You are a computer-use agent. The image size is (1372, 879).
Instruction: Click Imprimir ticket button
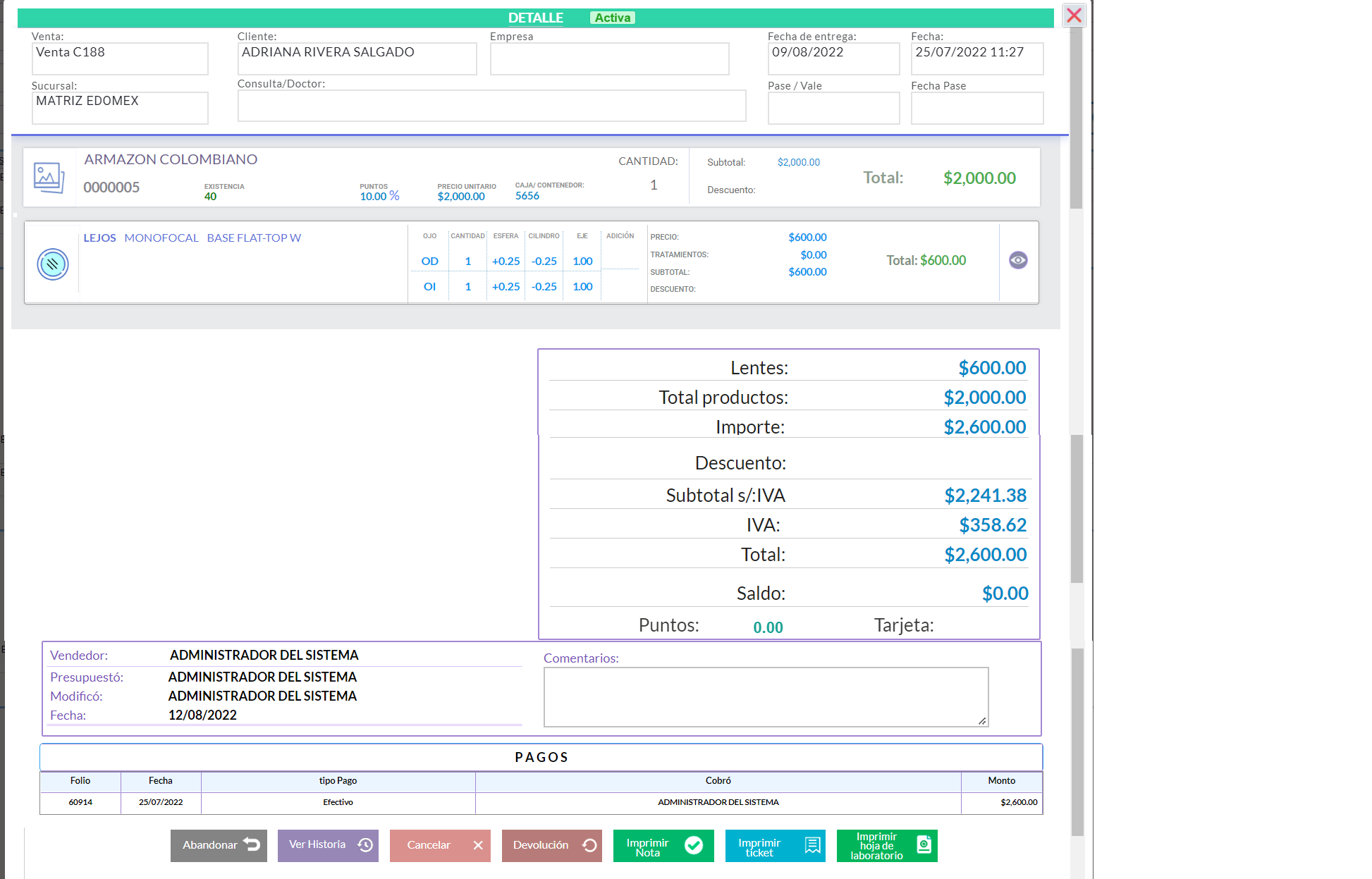tap(776, 845)
